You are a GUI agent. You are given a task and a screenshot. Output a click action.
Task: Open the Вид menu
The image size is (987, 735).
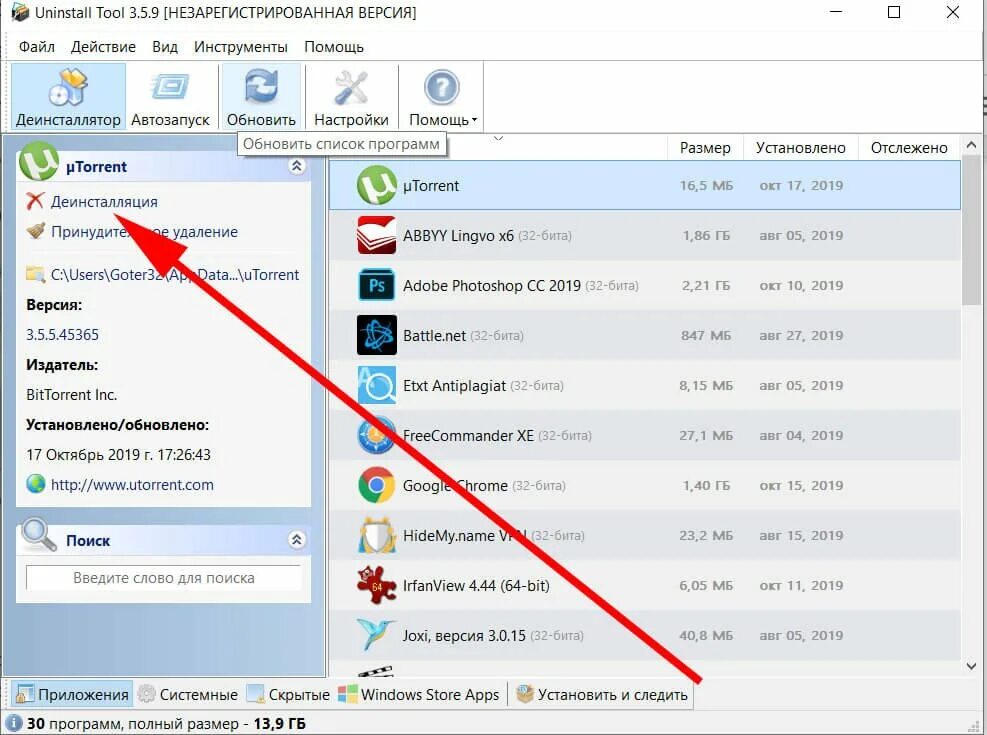[x=165, y=47]
